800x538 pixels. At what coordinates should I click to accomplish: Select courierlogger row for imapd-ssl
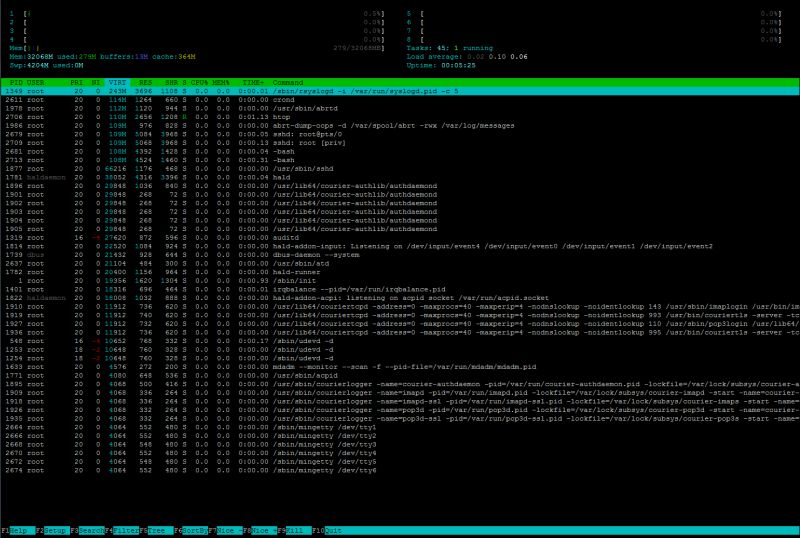[x=400, y=401]
